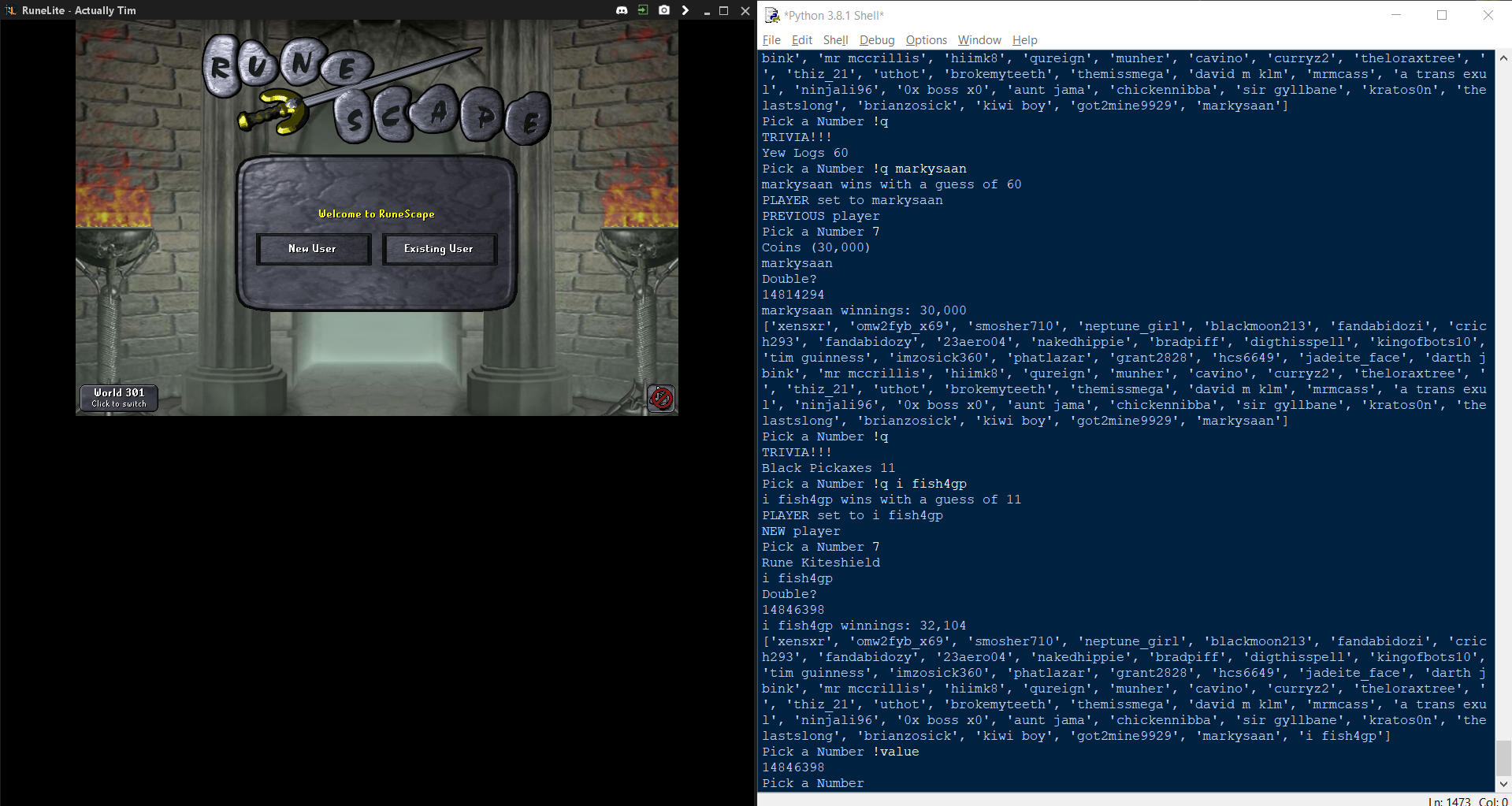This screenshot has width=1512, height=806.
Task: Open the File menu in Python Shell
Action: tap(771, 40)
